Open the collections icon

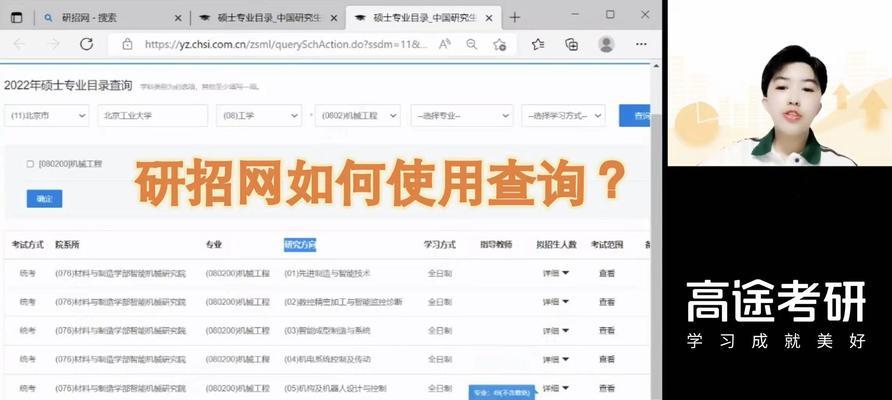[x=572, y=44]
